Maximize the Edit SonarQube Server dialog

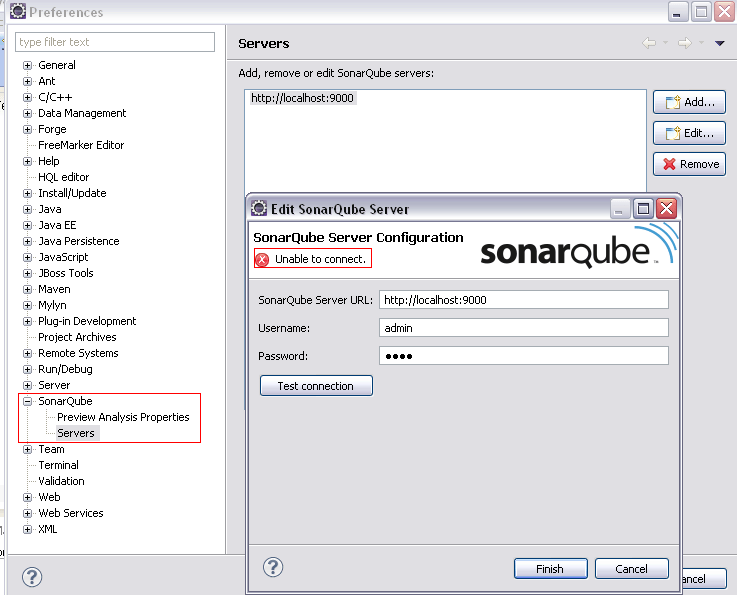click(x=643, y=208)
